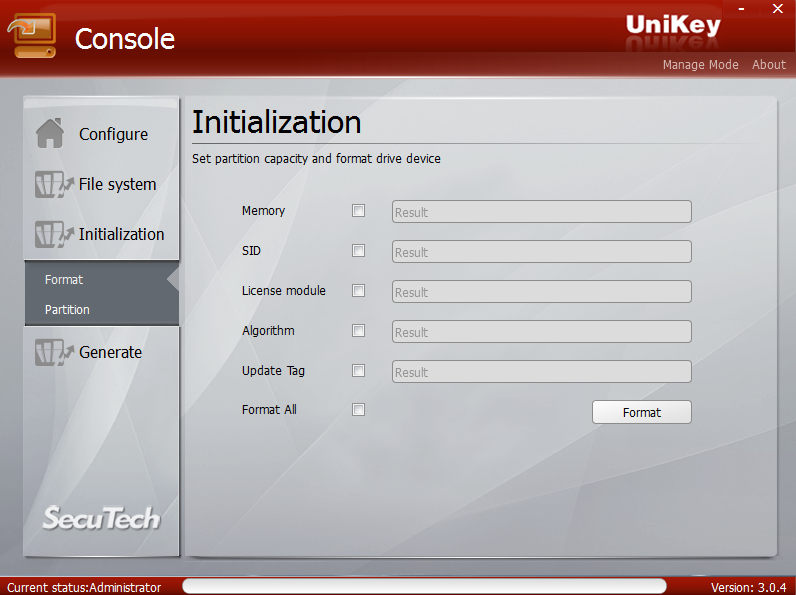Open the File system section

click(117, 184)
